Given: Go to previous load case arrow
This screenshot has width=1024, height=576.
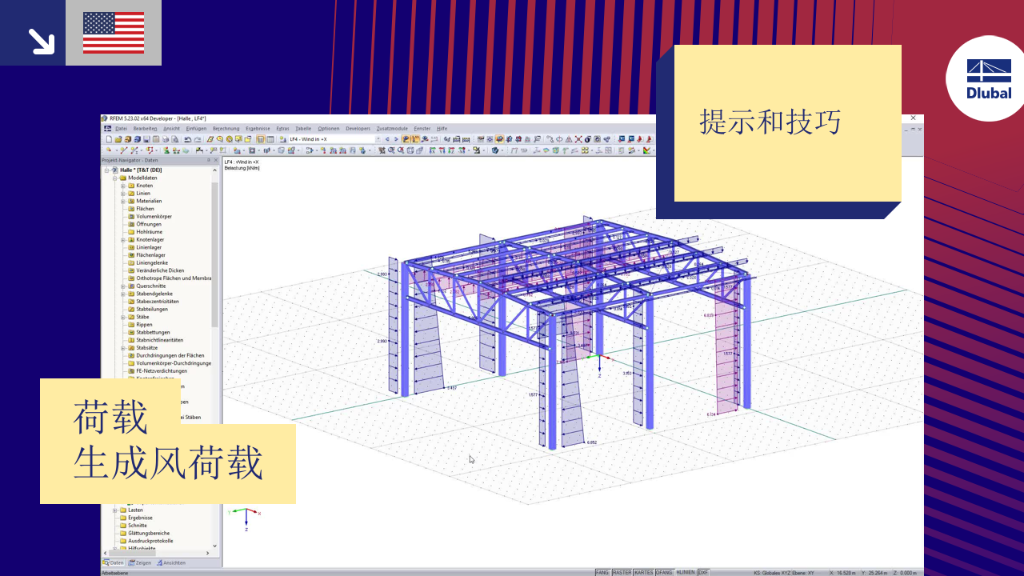Looking at the screenshot, I should coord(387,139).
